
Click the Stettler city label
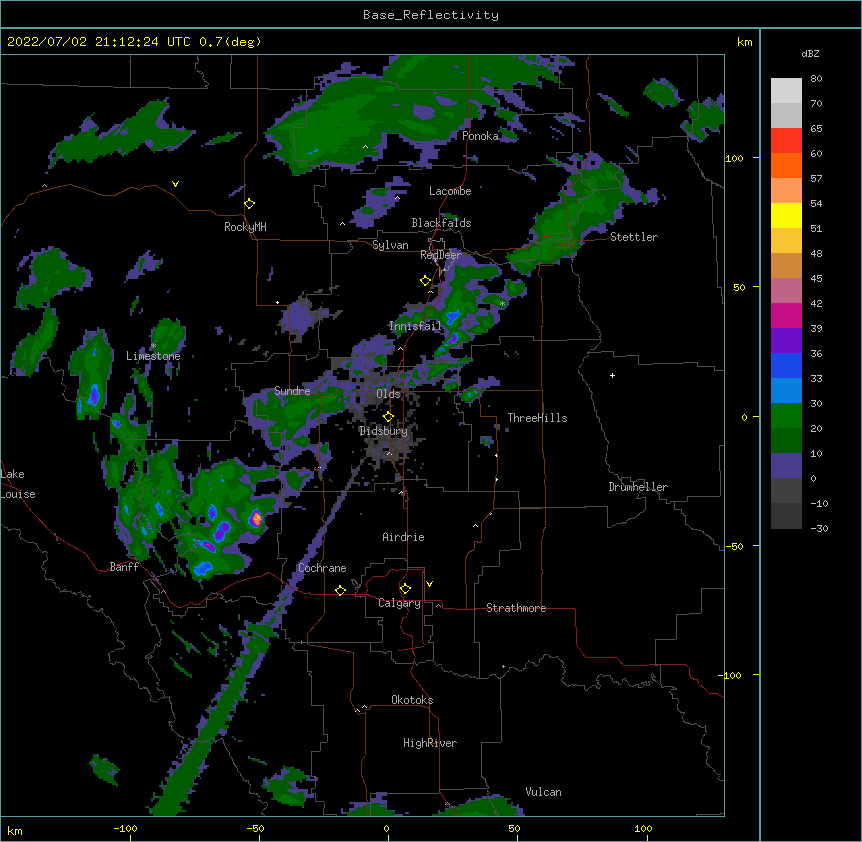pyautogui.click(x=634, y=237)
